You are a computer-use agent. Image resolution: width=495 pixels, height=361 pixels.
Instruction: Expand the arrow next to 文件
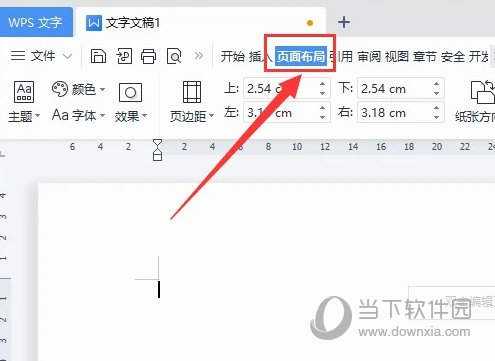67,56
